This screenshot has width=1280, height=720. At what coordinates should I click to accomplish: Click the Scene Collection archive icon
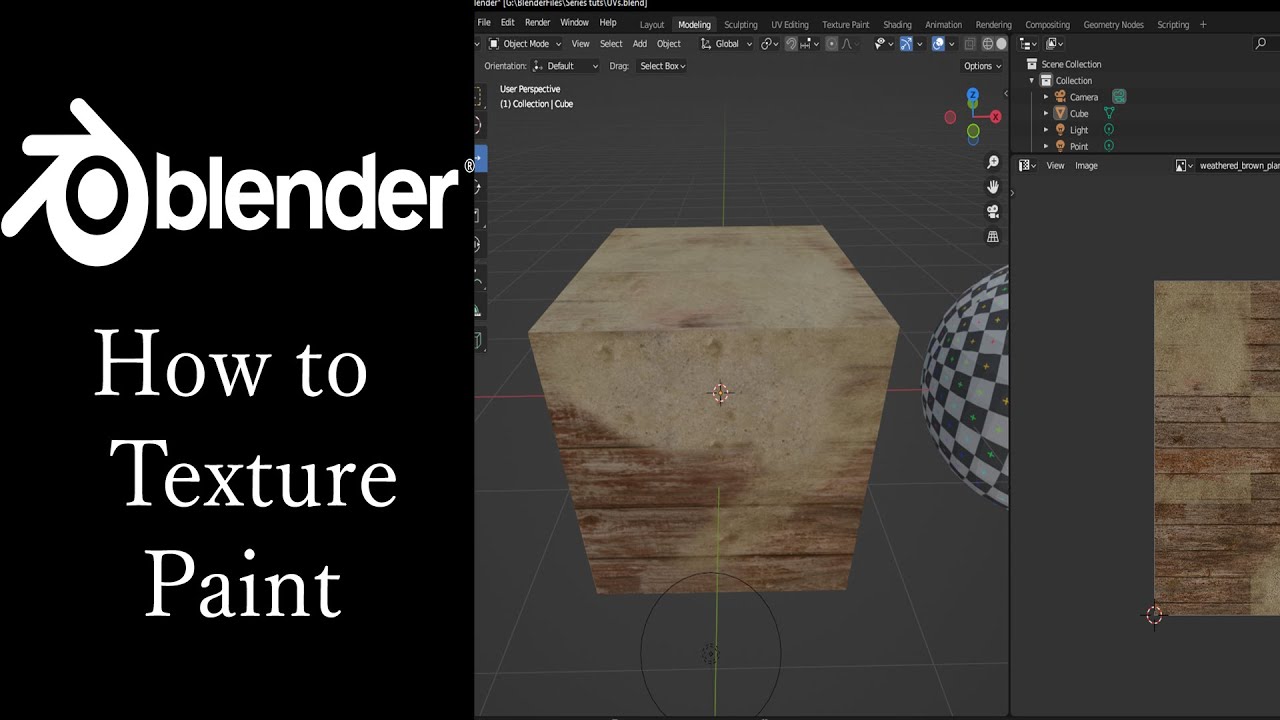(x=1032, y=64)
